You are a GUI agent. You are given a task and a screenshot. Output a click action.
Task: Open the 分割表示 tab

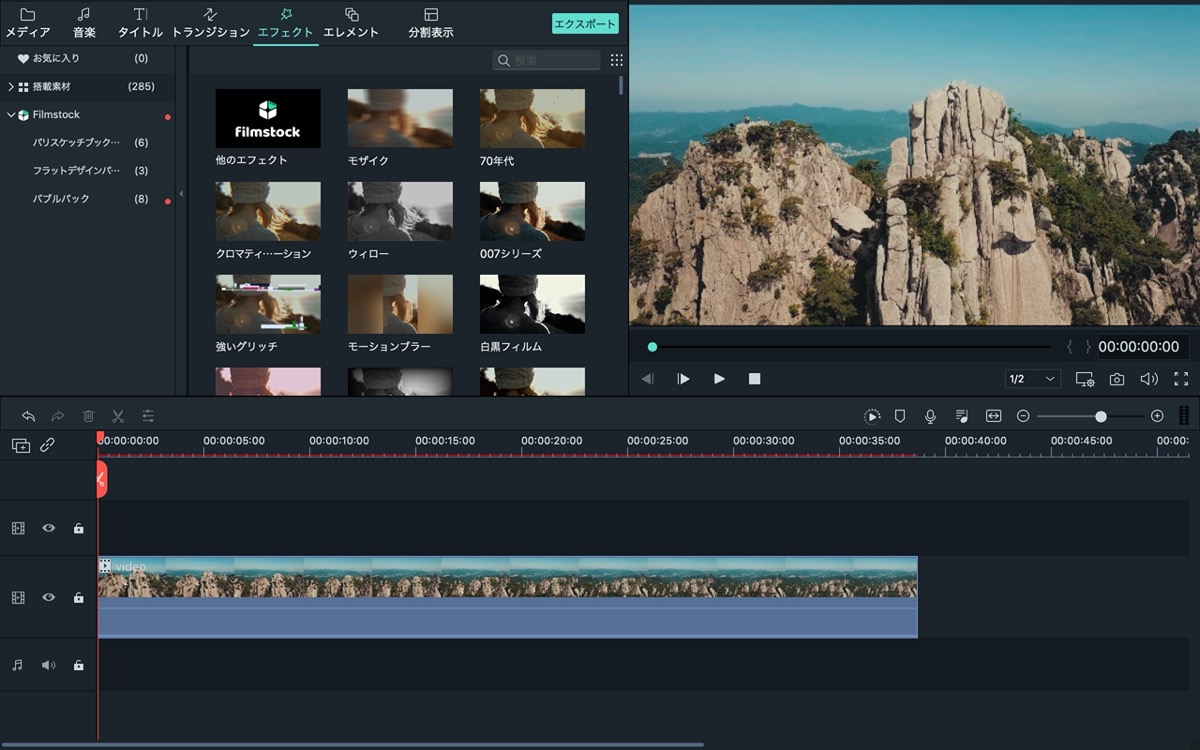pyautogui.click(x=431, y=23)
